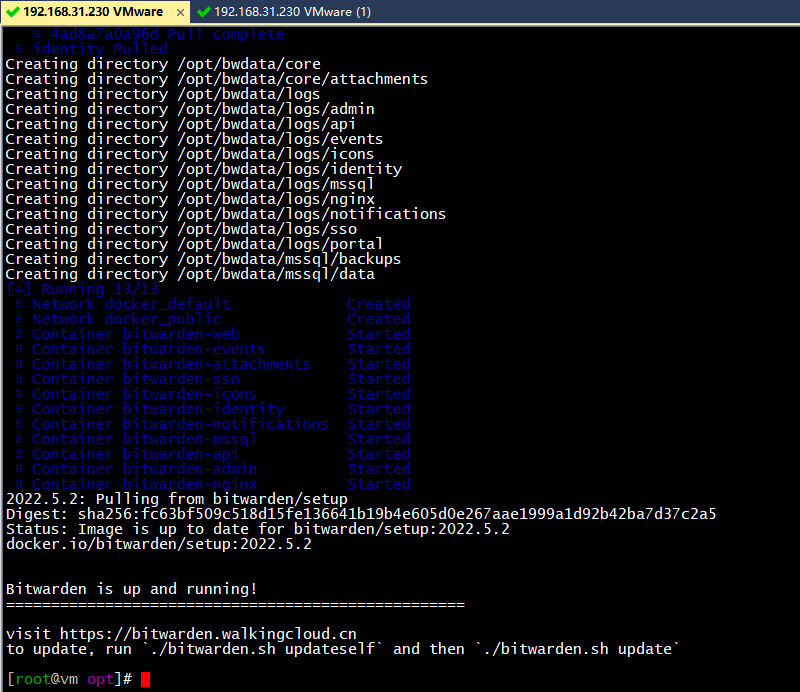The width and height of the screenshot is (800, 692).
Task: Click 'Container bitwarden-attachments' row
Action: click(213, 364)
